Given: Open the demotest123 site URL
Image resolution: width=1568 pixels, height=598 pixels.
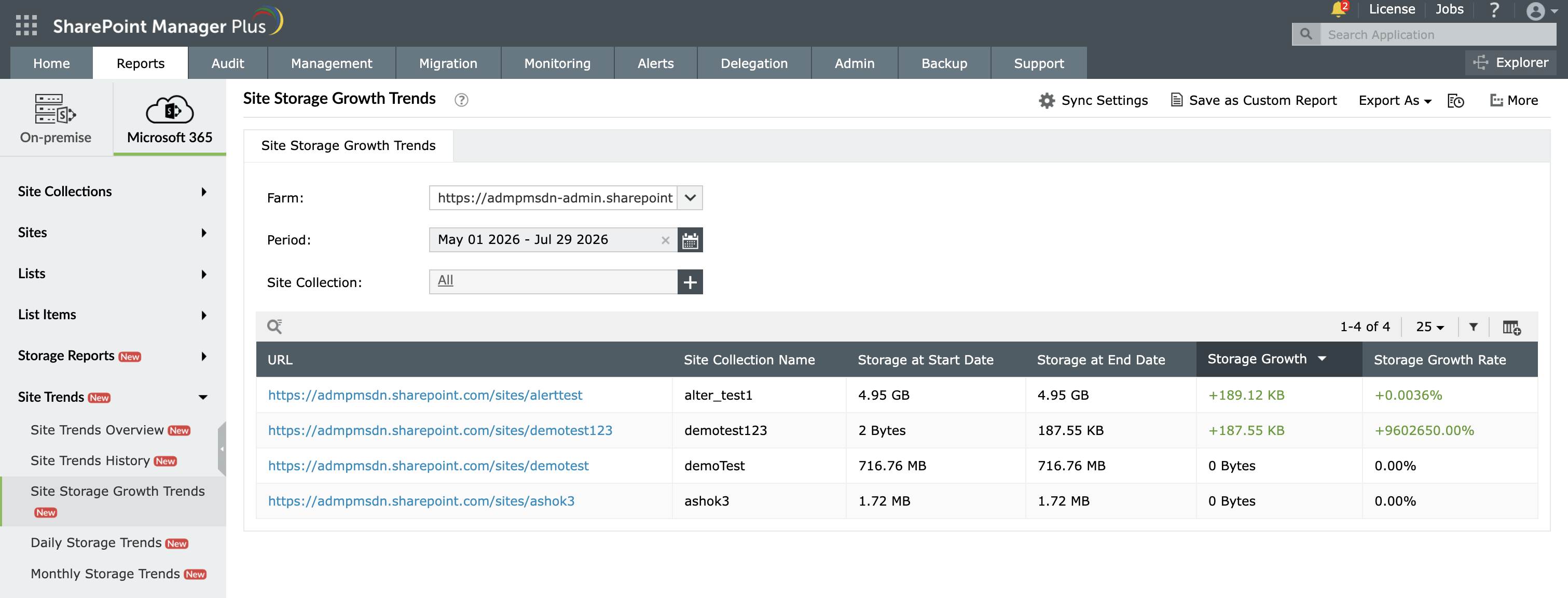Looking at the screenshot, I should point(440,430).
